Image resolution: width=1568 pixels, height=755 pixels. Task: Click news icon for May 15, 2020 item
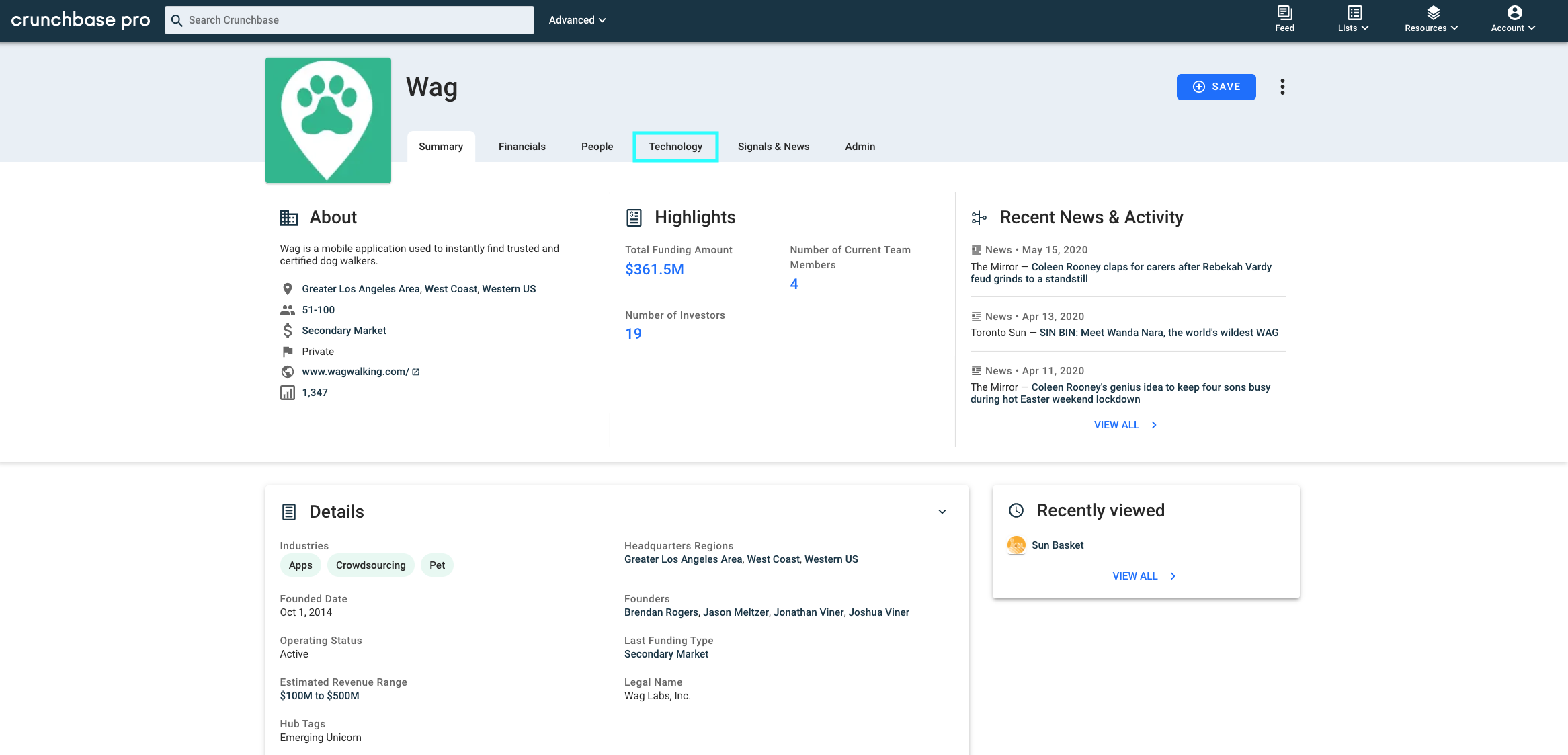976,250
